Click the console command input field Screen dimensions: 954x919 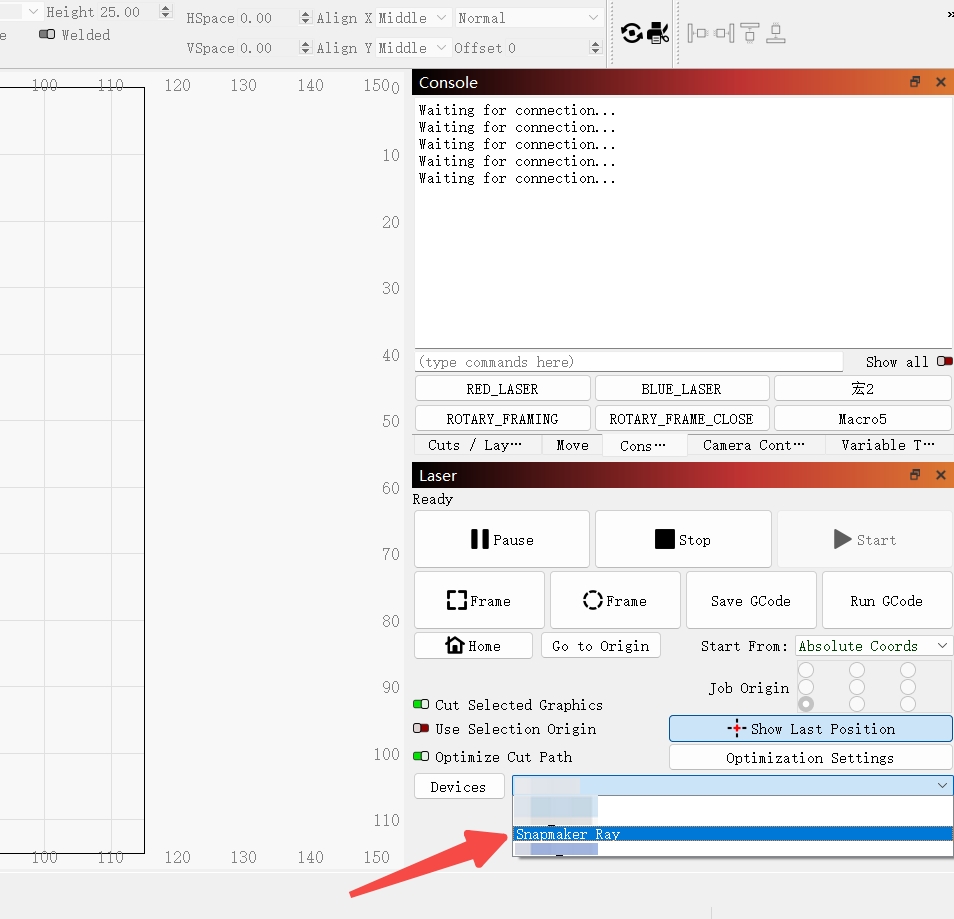(x=629, y=362)
